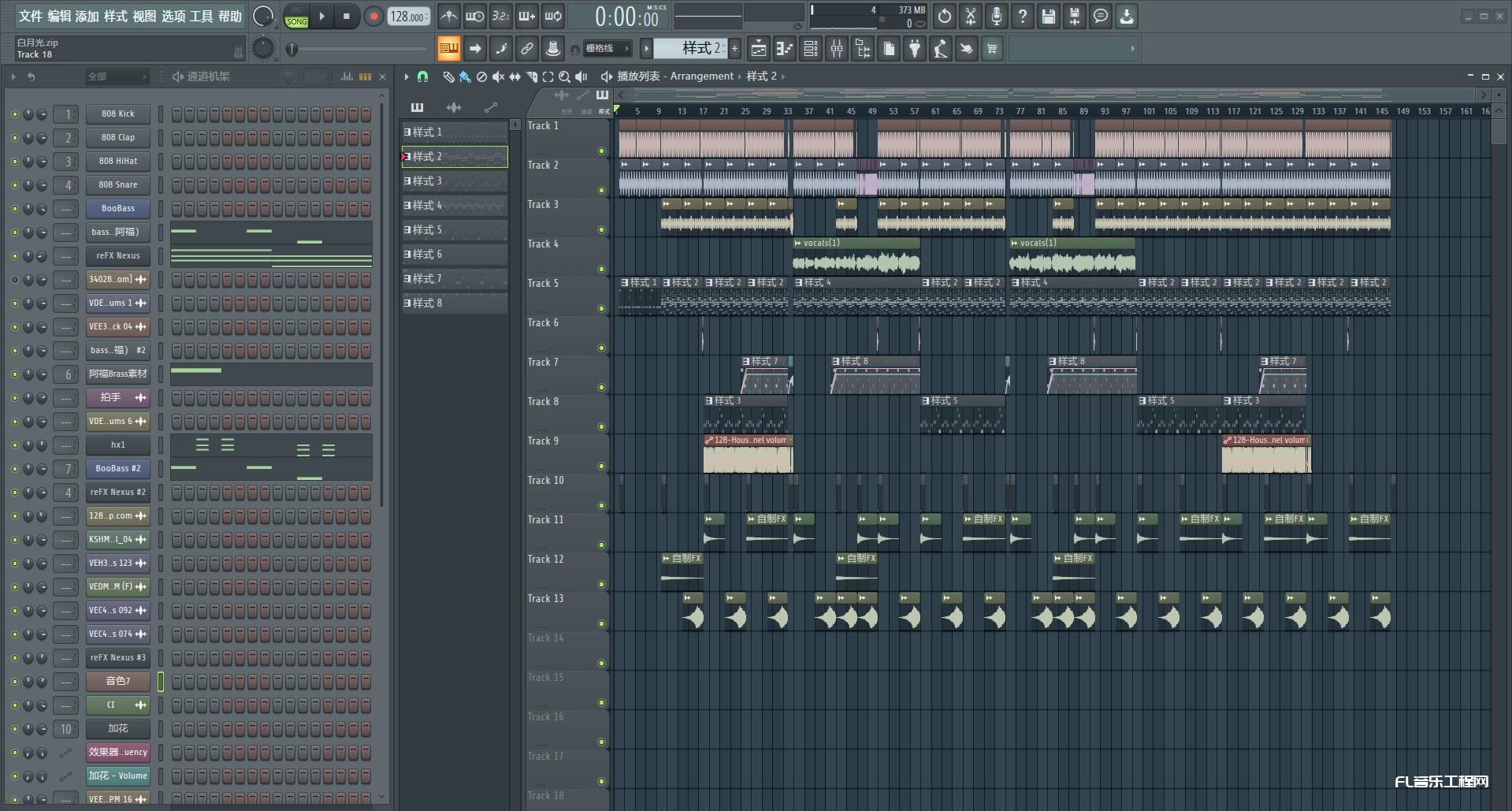Screen dimensions: 1512x811
Task: Click the audio cut scissors icon
Action: (x=971, y=16)
